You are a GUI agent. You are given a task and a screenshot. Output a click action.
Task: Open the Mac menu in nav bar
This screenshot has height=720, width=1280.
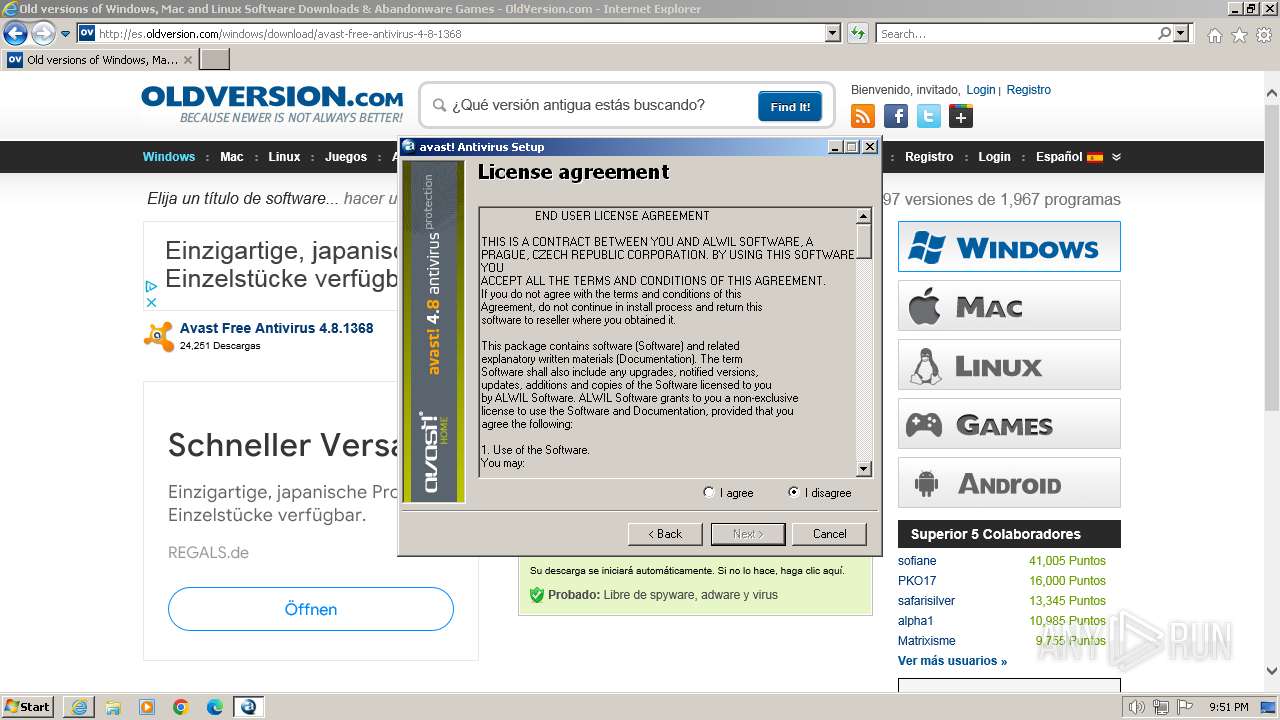click(232, 157)
